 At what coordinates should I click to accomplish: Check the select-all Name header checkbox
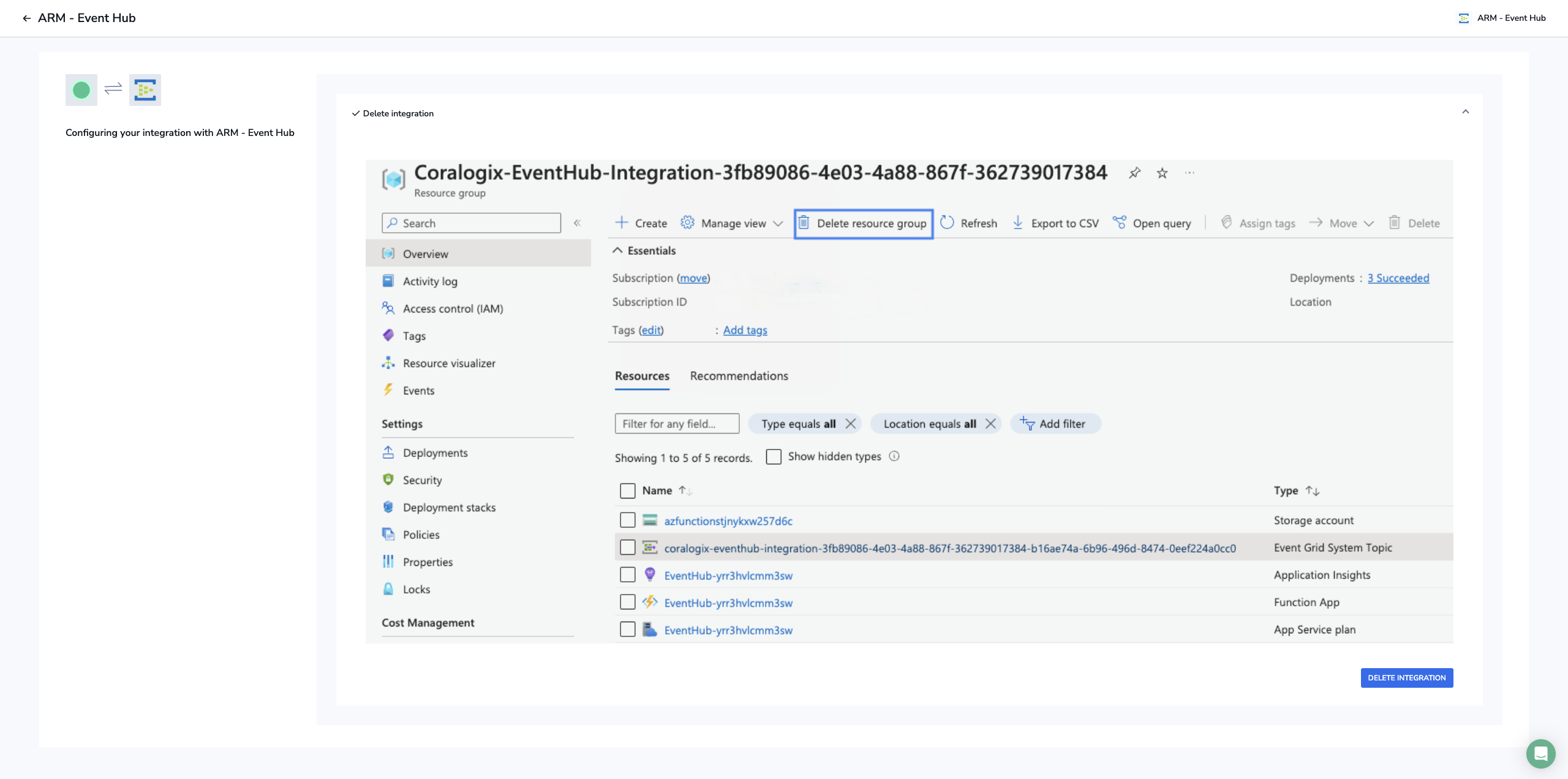[x=628, y=491]
